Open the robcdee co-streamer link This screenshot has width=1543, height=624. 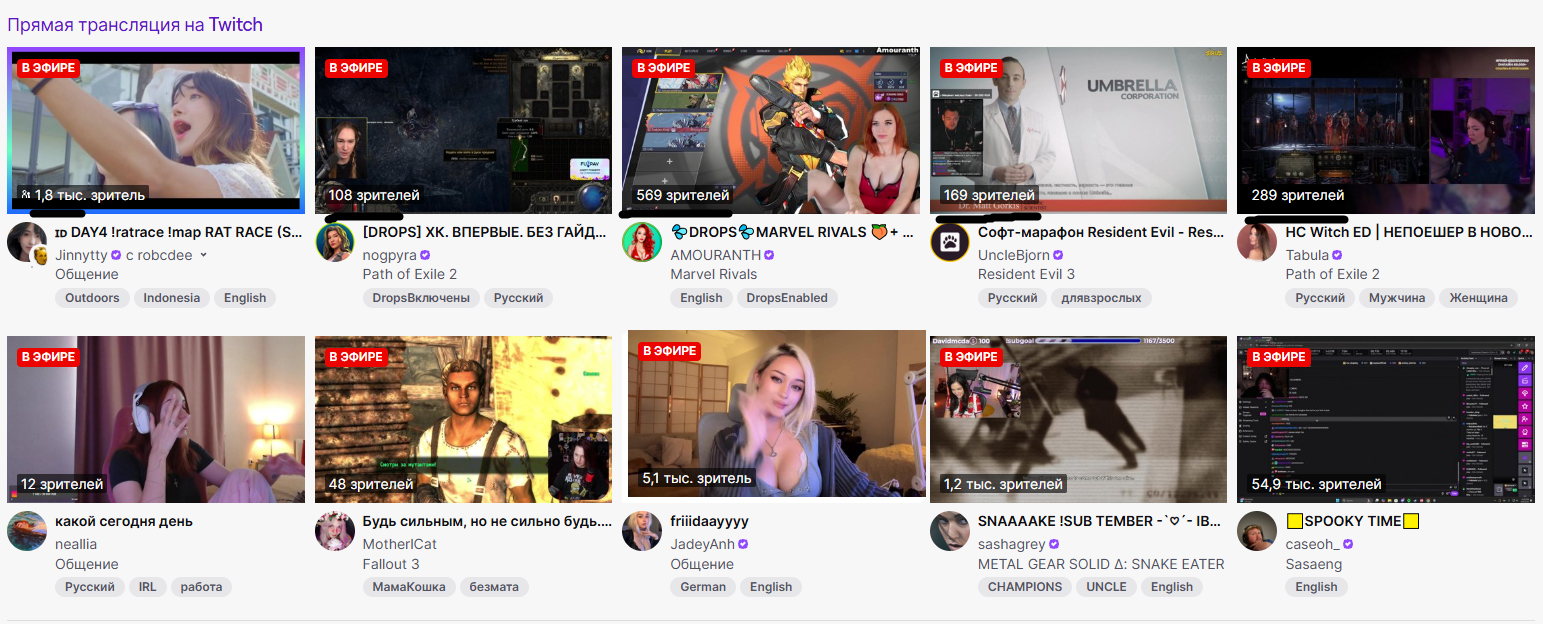(x=166, y=255)
